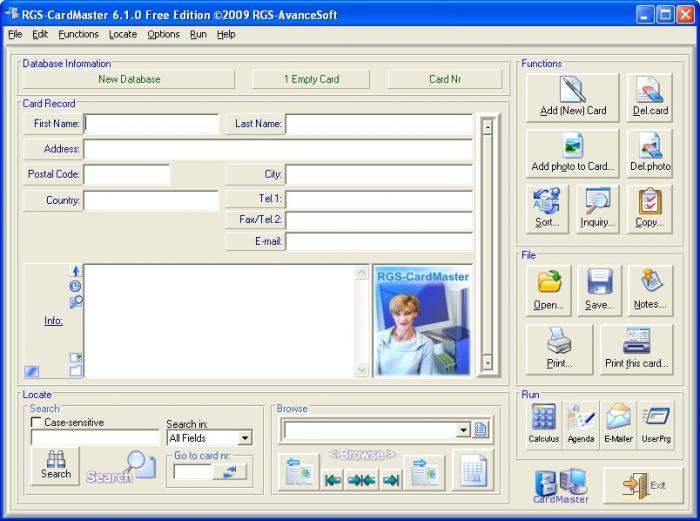Click in the Tel.1 field
This screenshot has height=521, width=700.
[379, 199]
